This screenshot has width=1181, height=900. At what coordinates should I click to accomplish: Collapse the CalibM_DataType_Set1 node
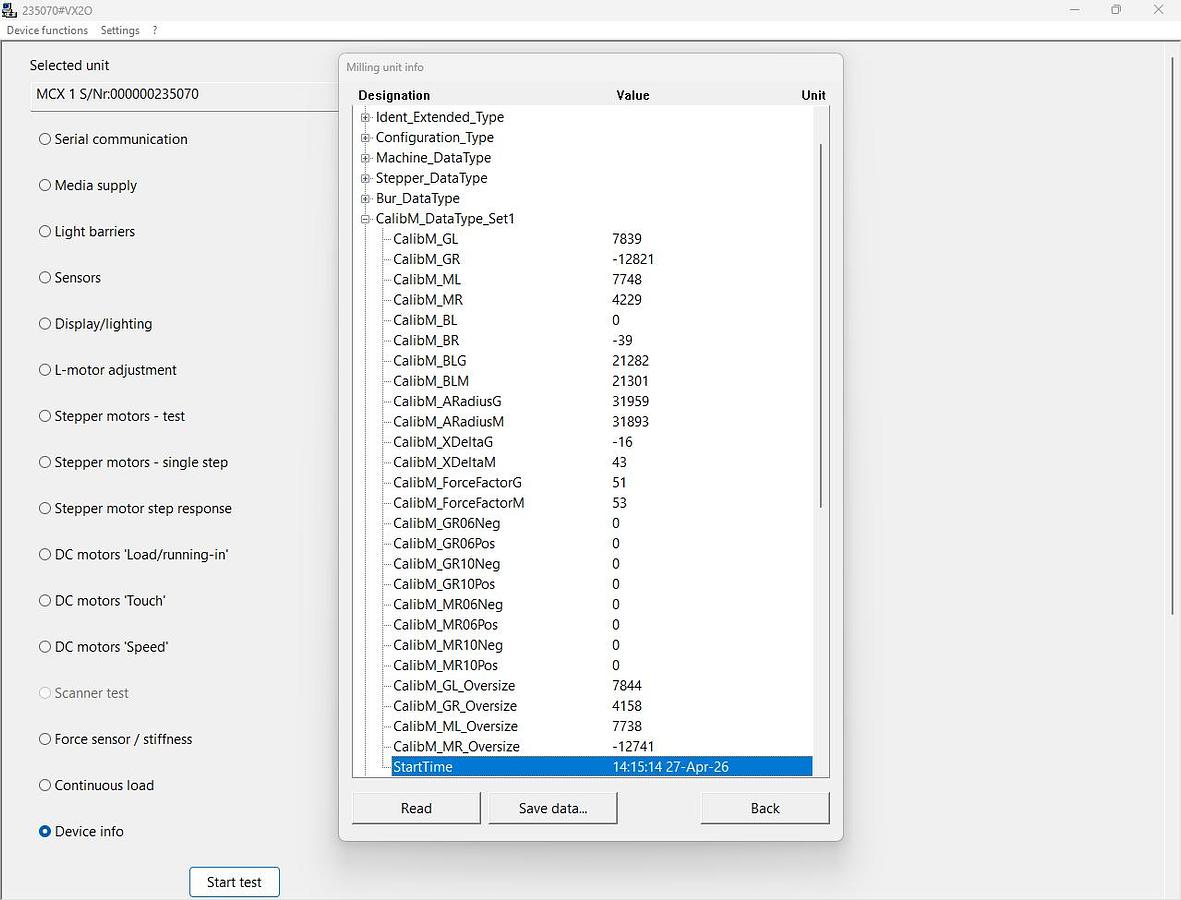tap(366, 219)
